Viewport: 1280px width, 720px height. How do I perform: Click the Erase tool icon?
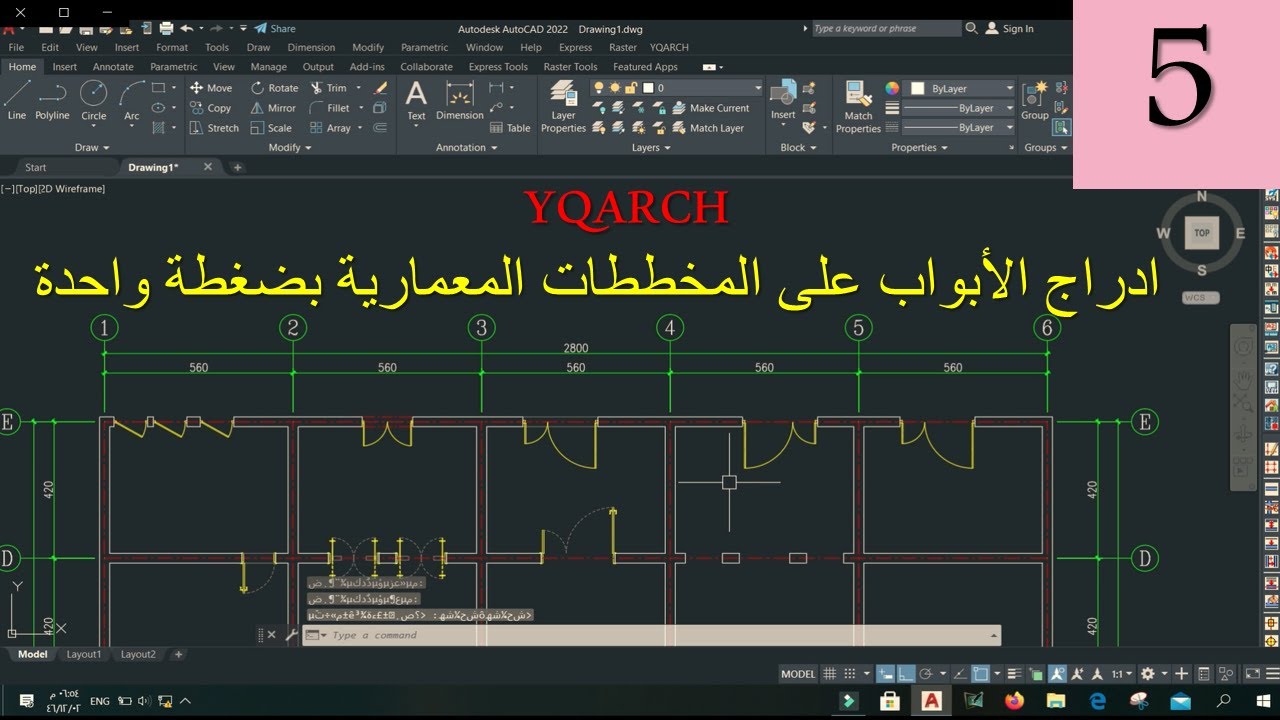(380, 88)
